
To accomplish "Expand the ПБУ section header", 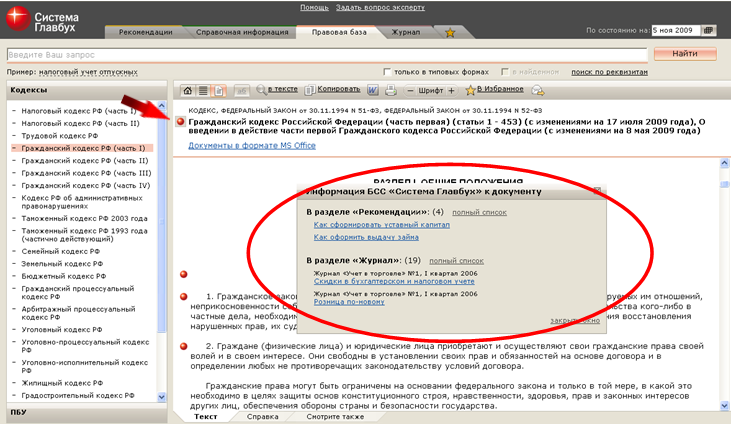I will 87,412.
